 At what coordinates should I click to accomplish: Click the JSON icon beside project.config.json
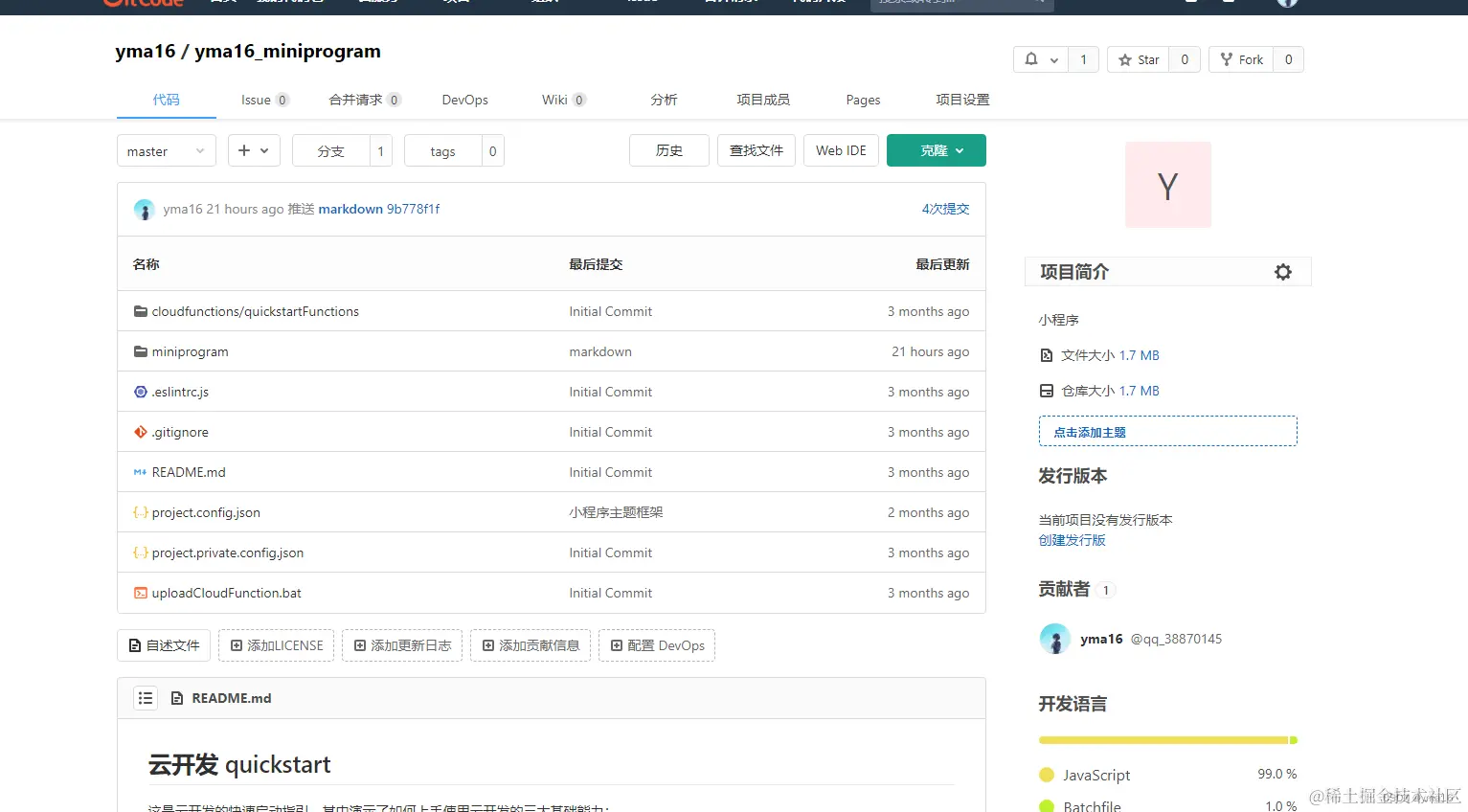click(139, 512)
